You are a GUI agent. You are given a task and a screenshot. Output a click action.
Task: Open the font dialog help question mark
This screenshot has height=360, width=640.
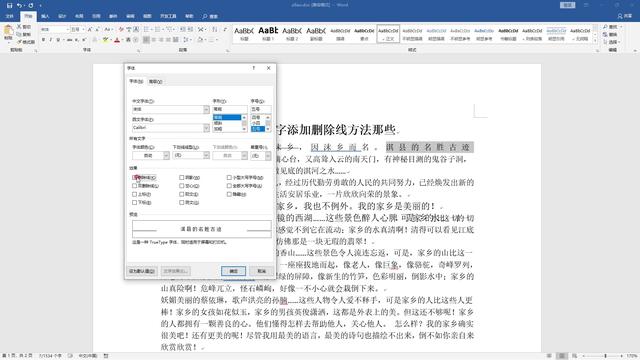pos(254,68)
